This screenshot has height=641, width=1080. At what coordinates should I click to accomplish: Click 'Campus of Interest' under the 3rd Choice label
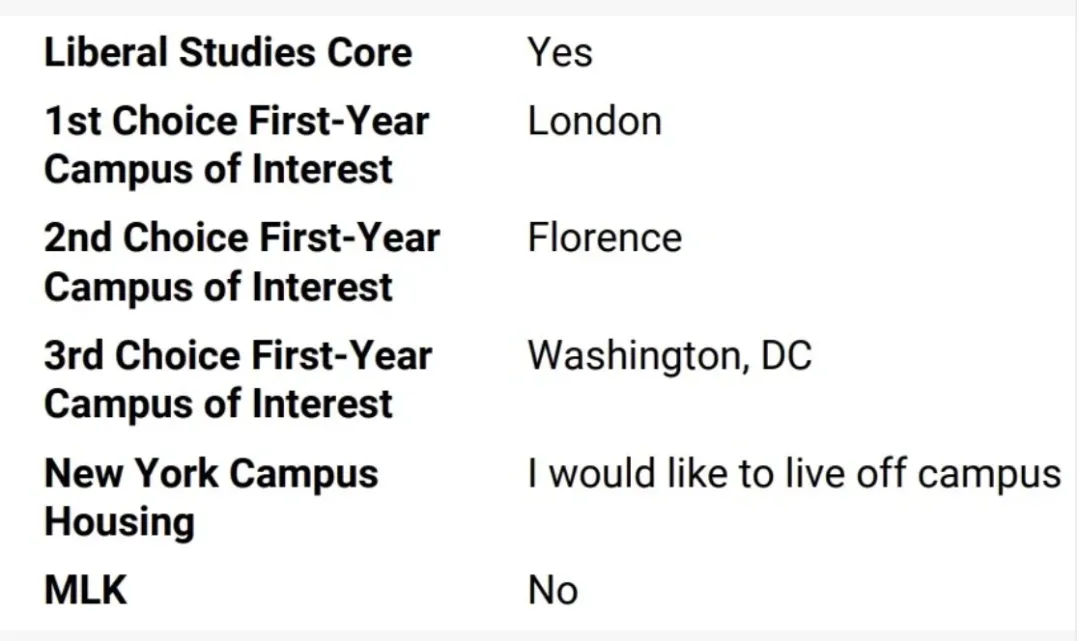tap(218, 404)
